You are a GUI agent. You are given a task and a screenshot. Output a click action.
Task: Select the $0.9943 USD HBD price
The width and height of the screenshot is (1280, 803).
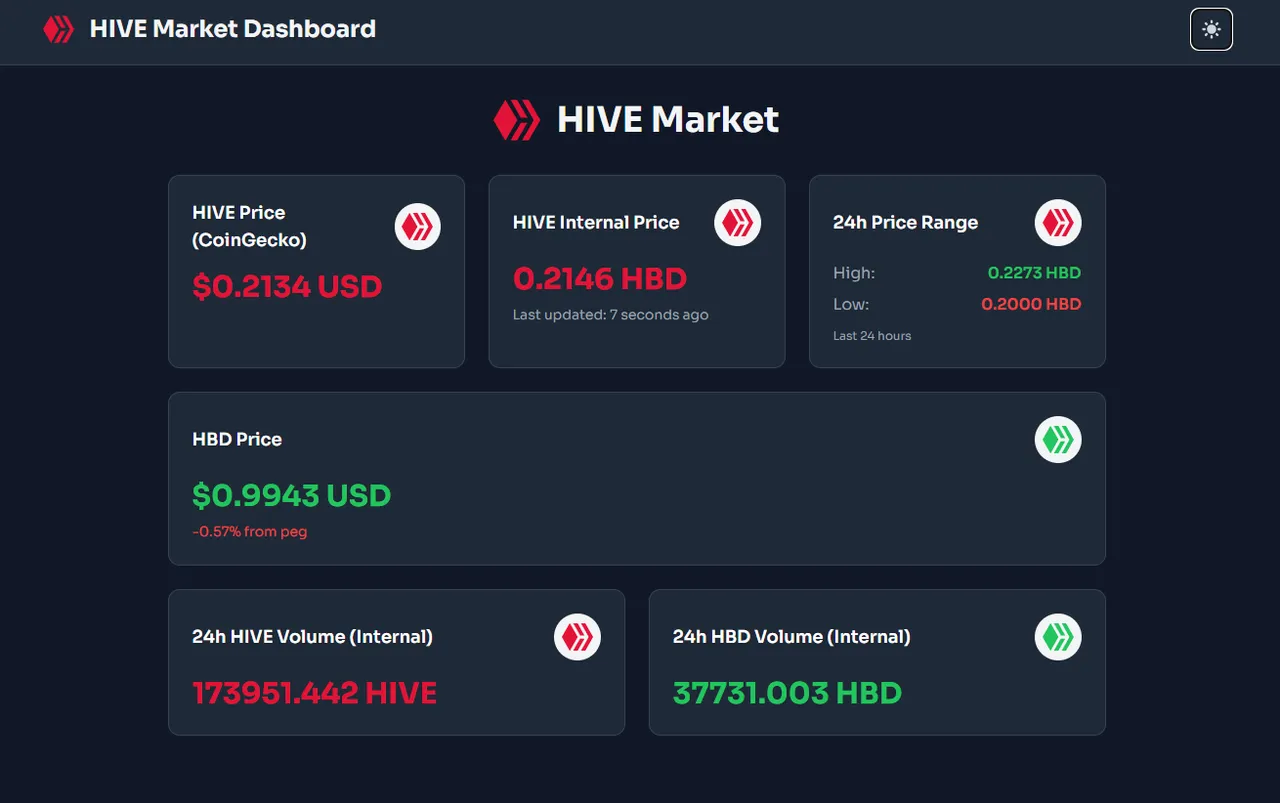292,495
